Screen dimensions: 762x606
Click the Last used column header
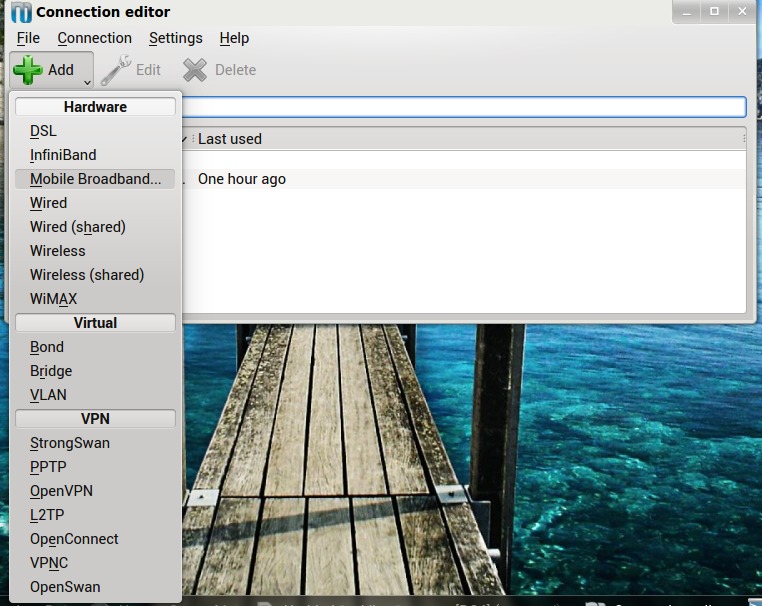(x=230, y=139)
